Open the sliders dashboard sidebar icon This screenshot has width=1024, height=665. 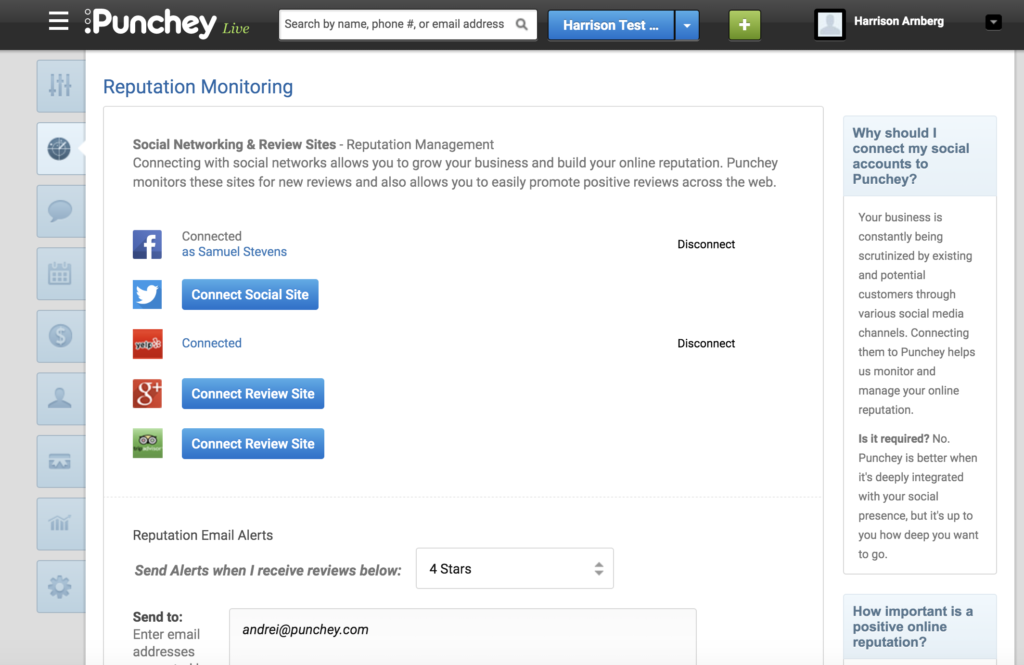60,86
